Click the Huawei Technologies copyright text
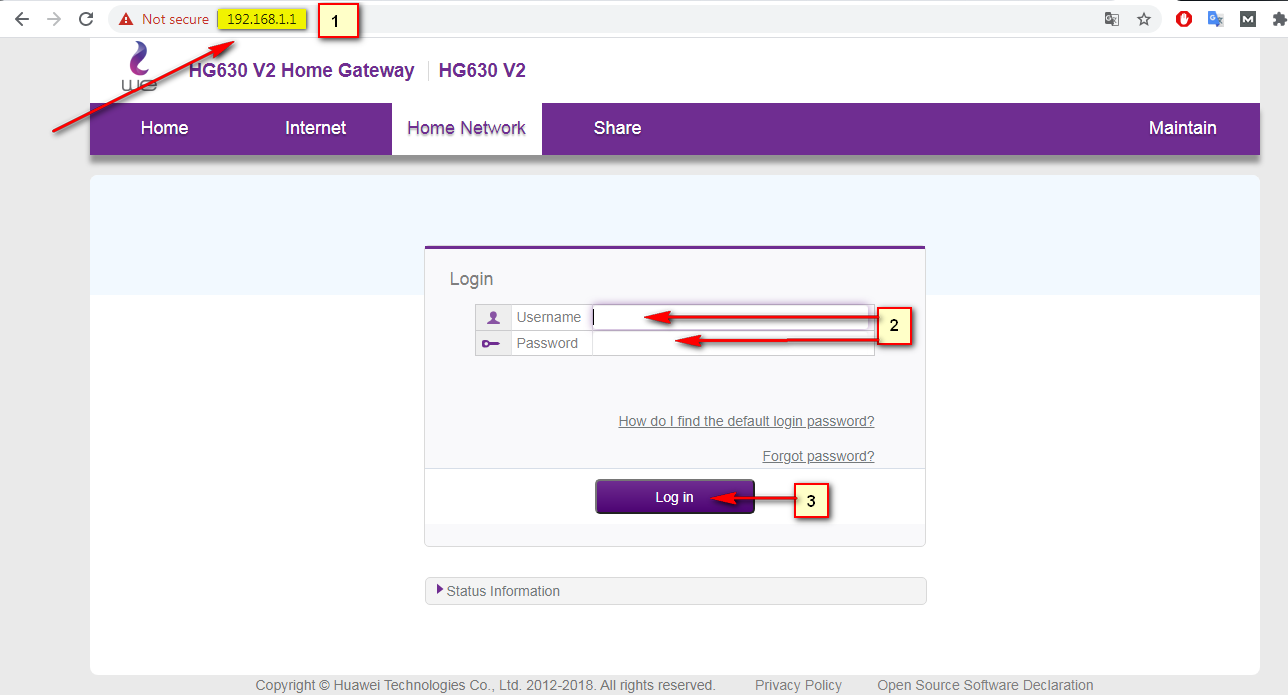The width and height of the screenshot is (1288, 695). pos(485,685)
